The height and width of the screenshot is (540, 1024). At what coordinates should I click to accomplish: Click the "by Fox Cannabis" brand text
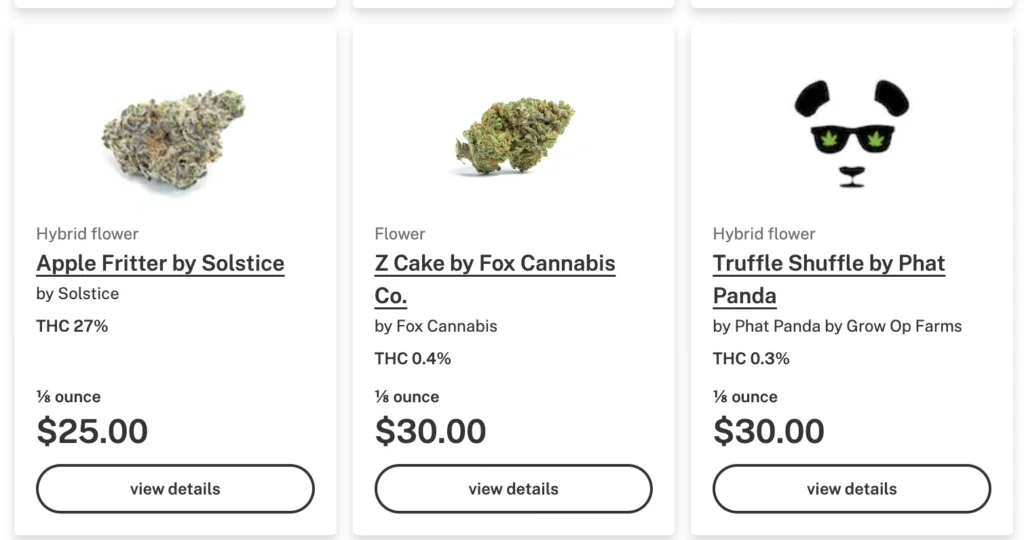point(436,326)
